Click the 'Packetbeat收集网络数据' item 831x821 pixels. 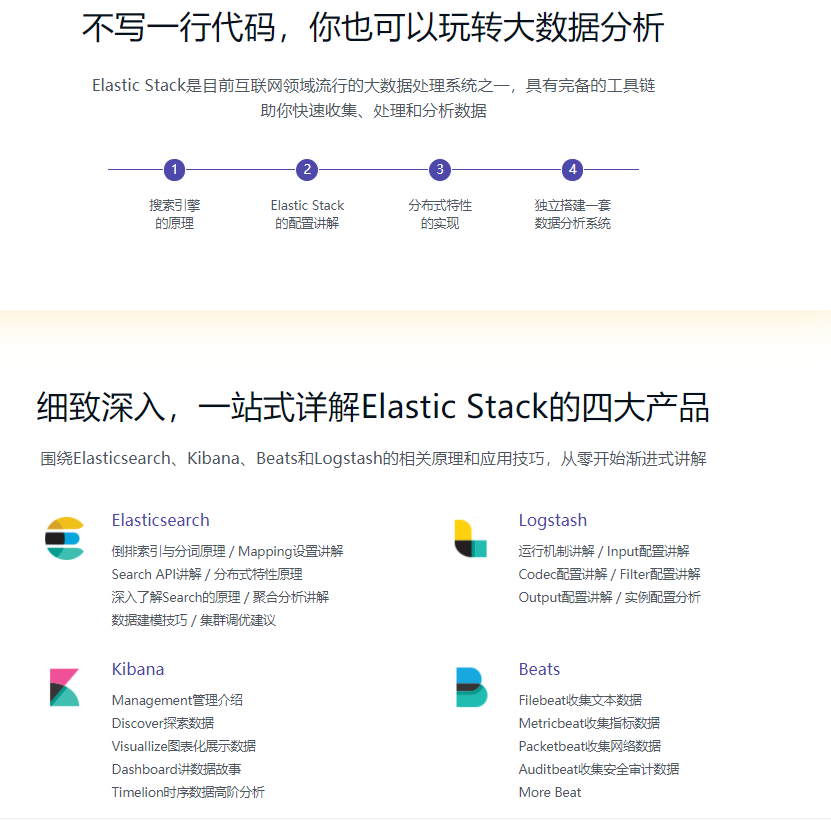(x=589, y=746)
